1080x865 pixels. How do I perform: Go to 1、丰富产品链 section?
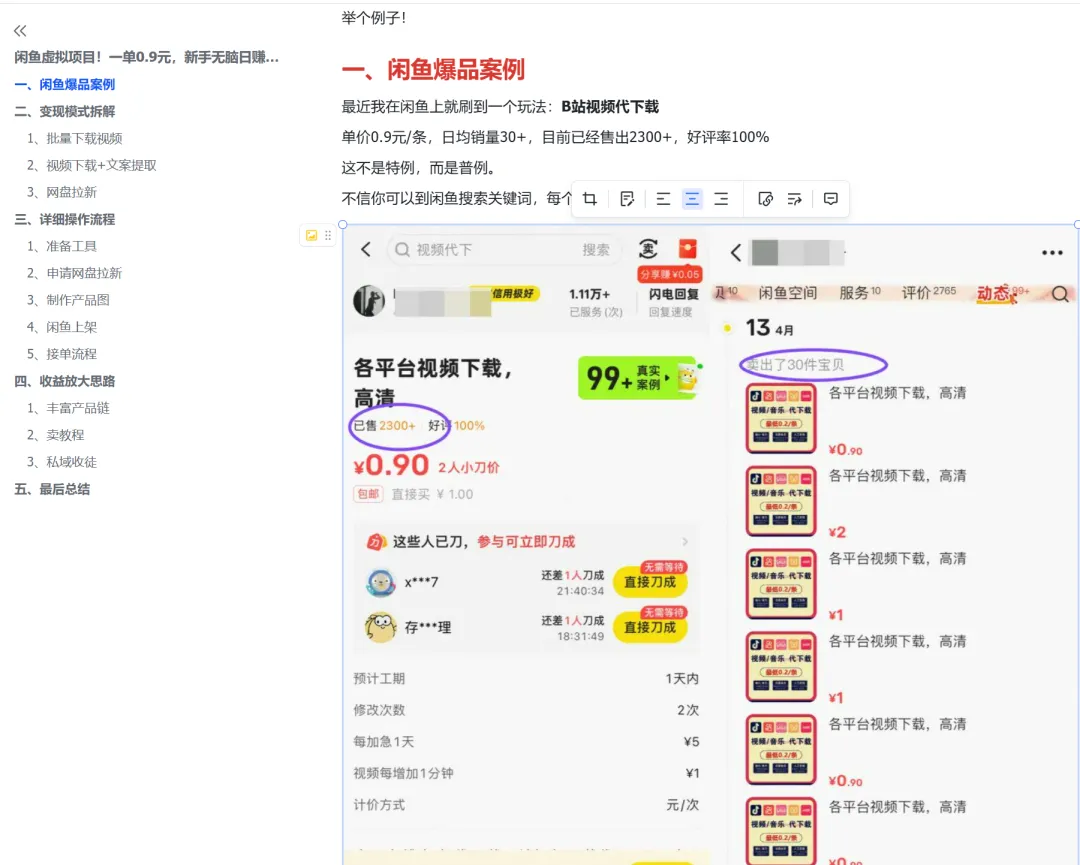click(68, 408)
